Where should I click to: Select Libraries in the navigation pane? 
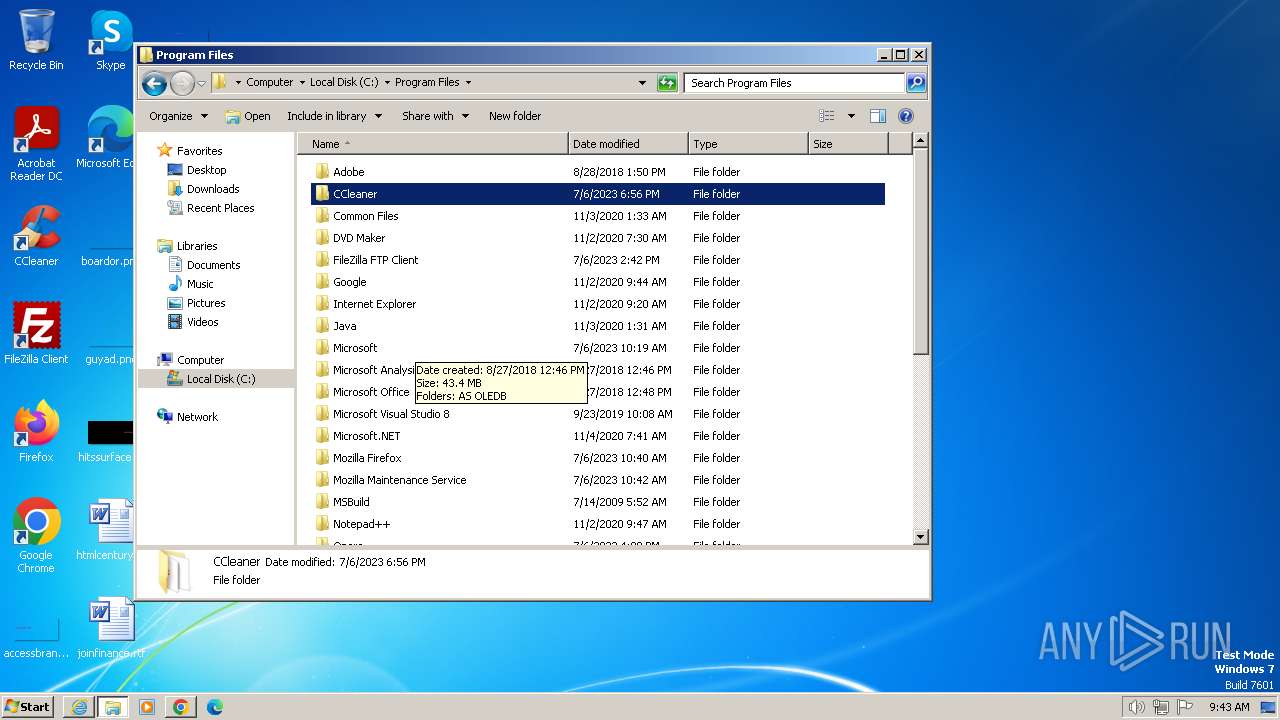pos(197,246)
